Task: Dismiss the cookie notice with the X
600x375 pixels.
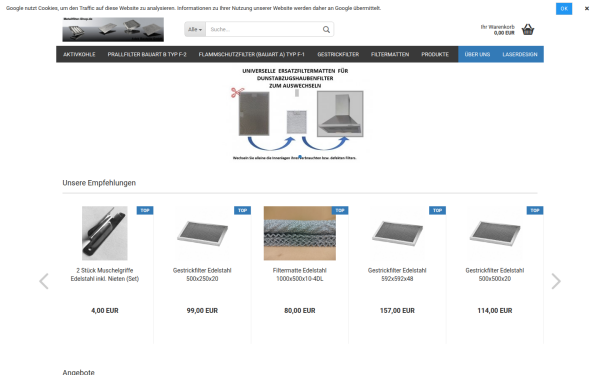Action: (587, 8)
